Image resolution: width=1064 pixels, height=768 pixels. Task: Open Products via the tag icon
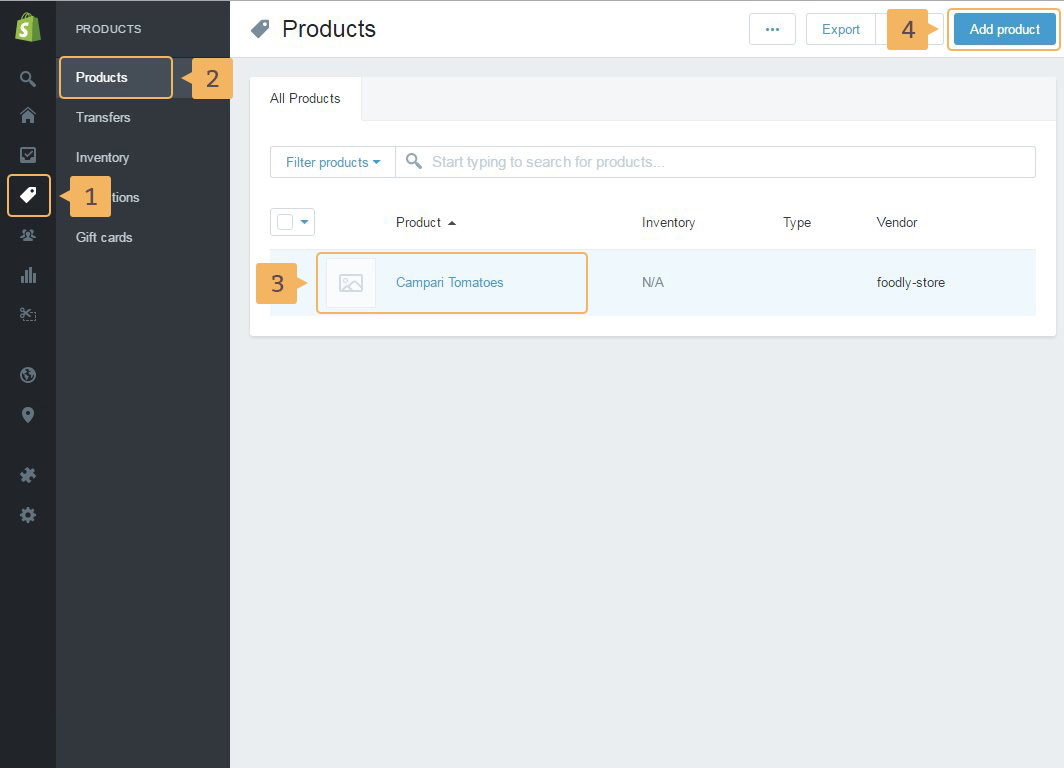tap(28, 195)
